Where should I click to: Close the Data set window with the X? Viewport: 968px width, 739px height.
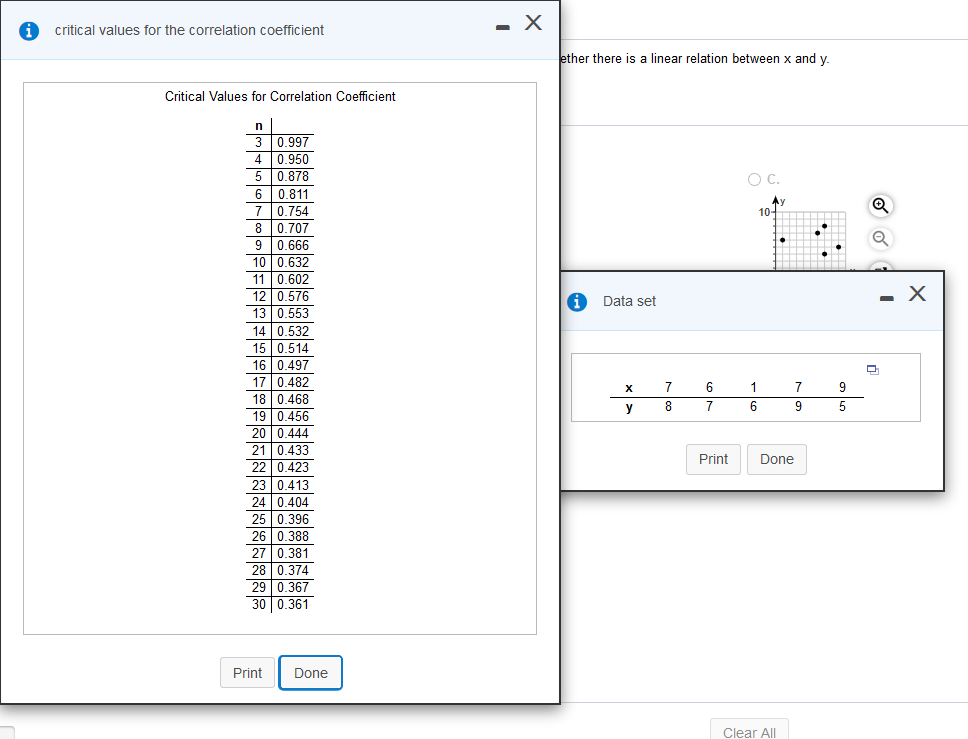(x=917, y=293)
